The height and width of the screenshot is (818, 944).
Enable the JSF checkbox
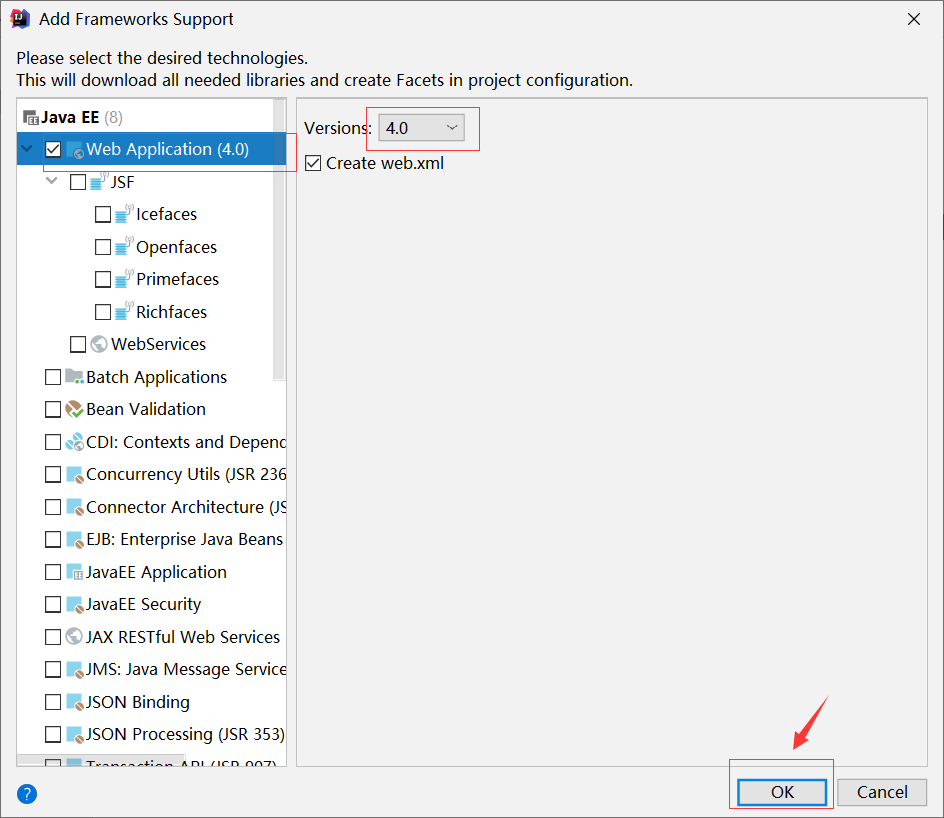78,182
